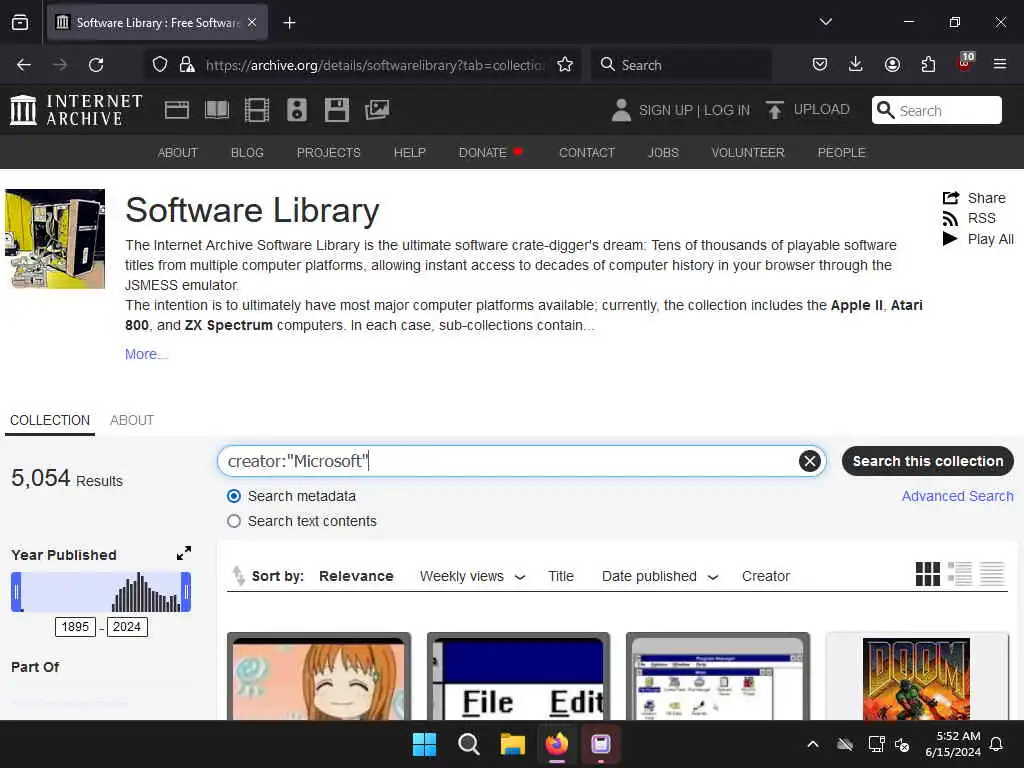
Task: Open the Pocket save icon
Action: coord(820,64)
